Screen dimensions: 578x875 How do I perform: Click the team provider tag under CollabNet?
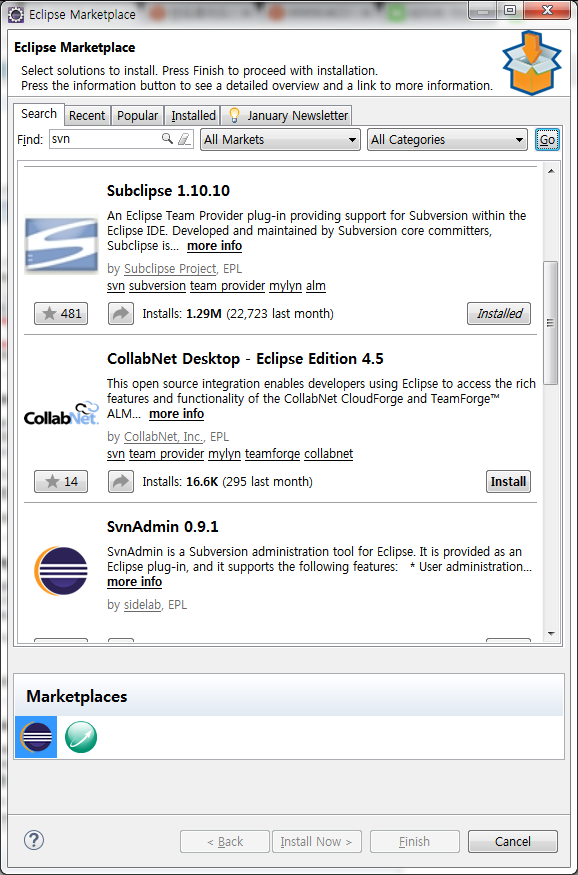coord(166,454)
